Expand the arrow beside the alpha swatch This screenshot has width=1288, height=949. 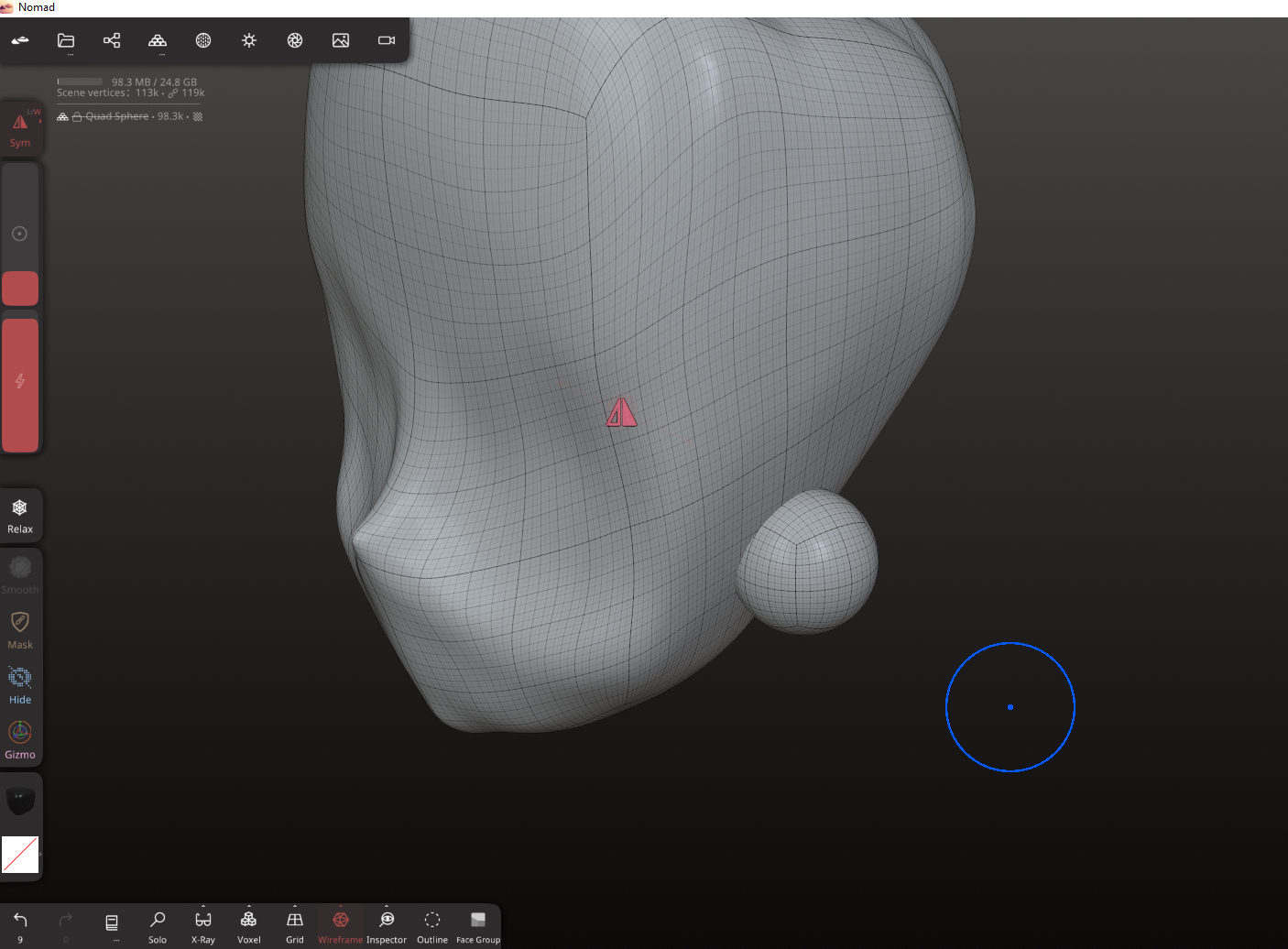(x=40, y=855)
